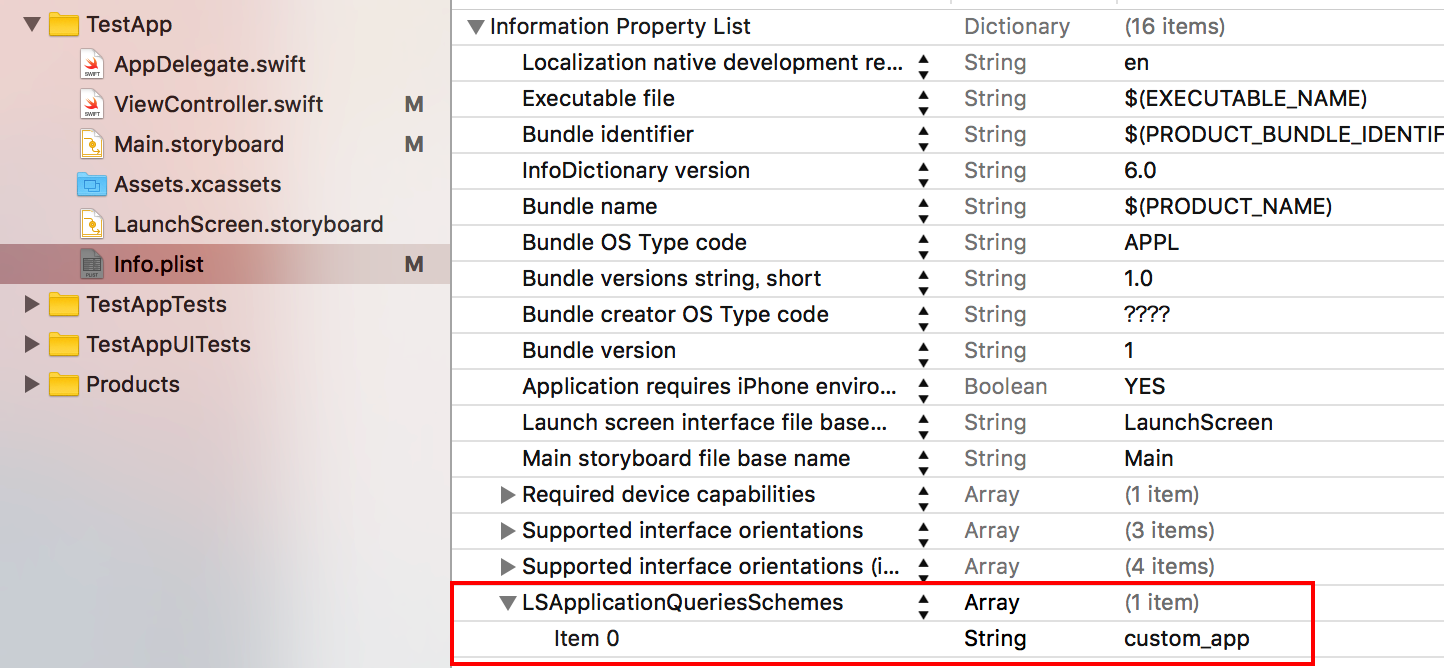
Task: Click the Info.plist file icon
Action: [x=92, y=265]
